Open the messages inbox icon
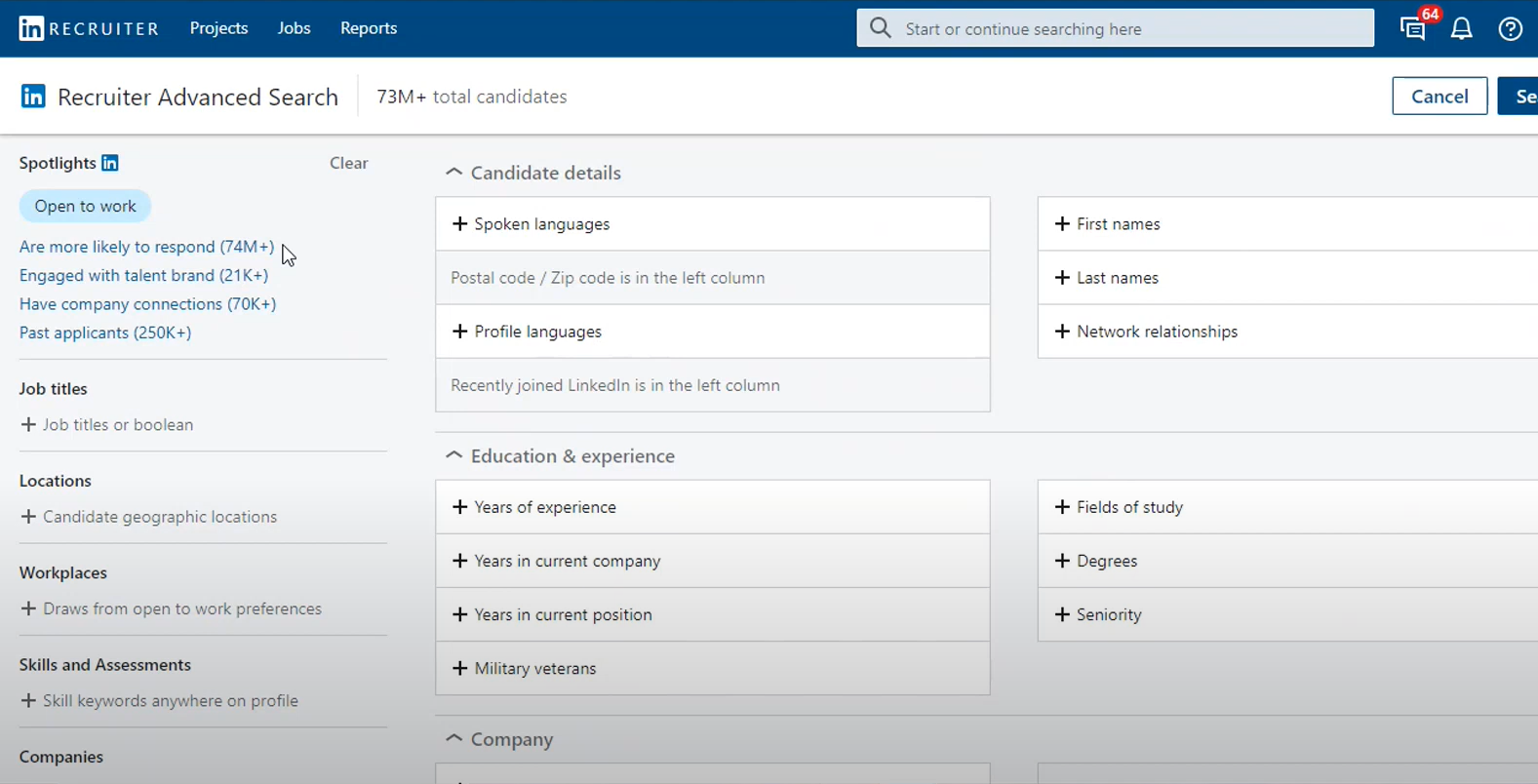The height and width of the screenshot is (784, 1538). (1412, 29)
